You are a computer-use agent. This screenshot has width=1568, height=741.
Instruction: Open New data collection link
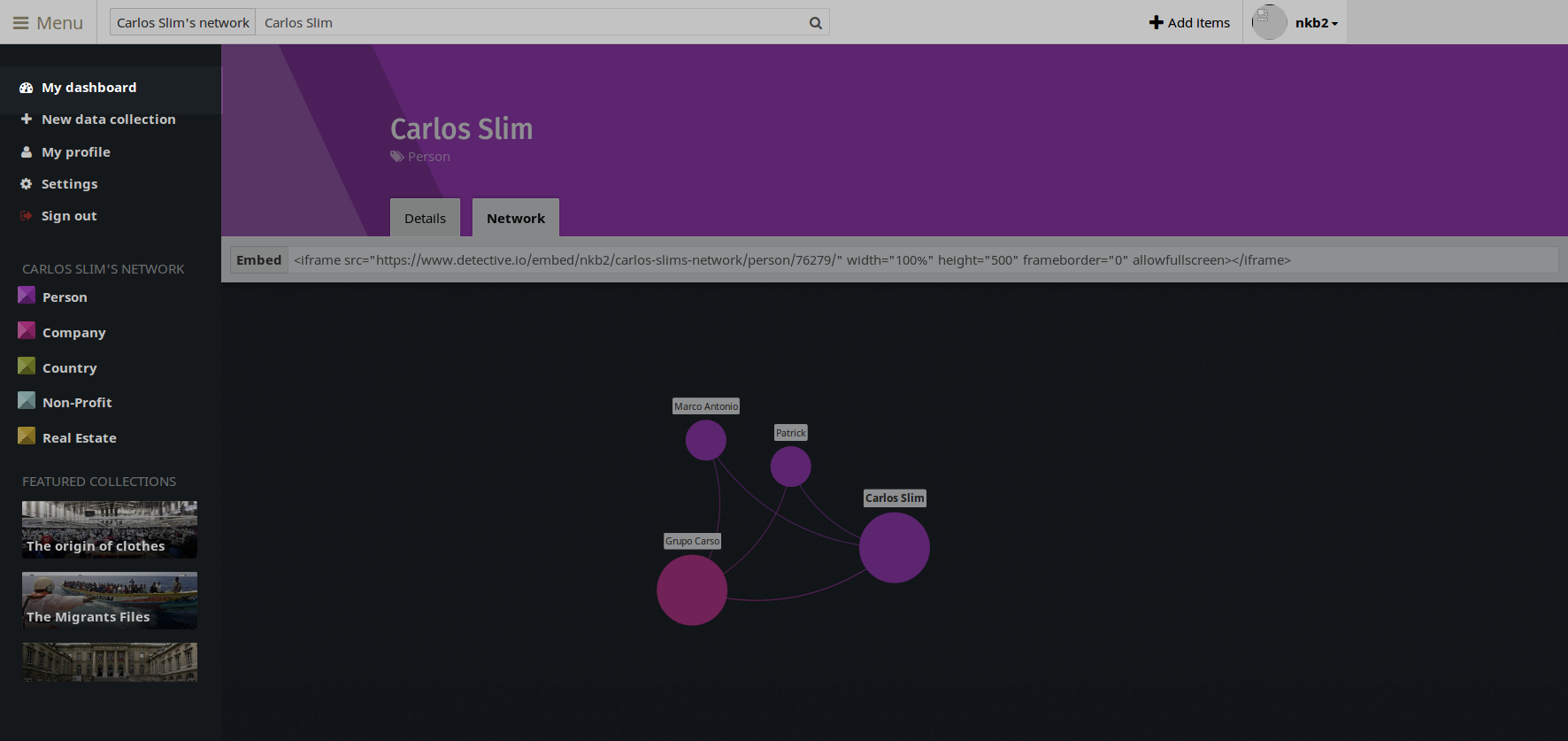108,120
